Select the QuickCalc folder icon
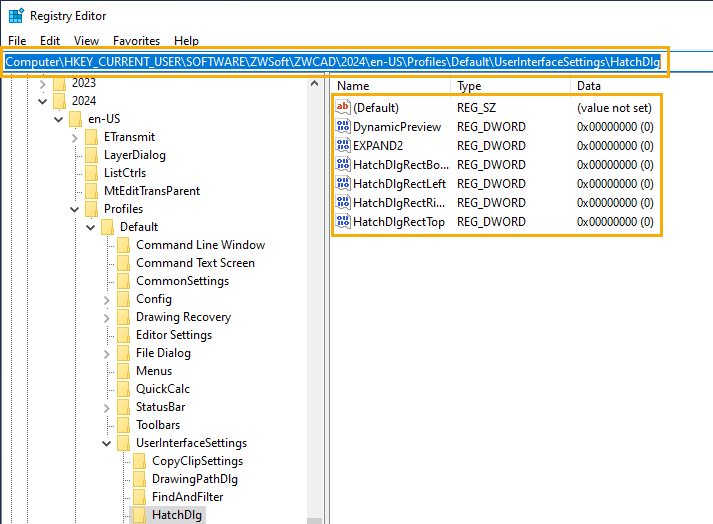The image size is (713, 524). click(x=123, y=389)
